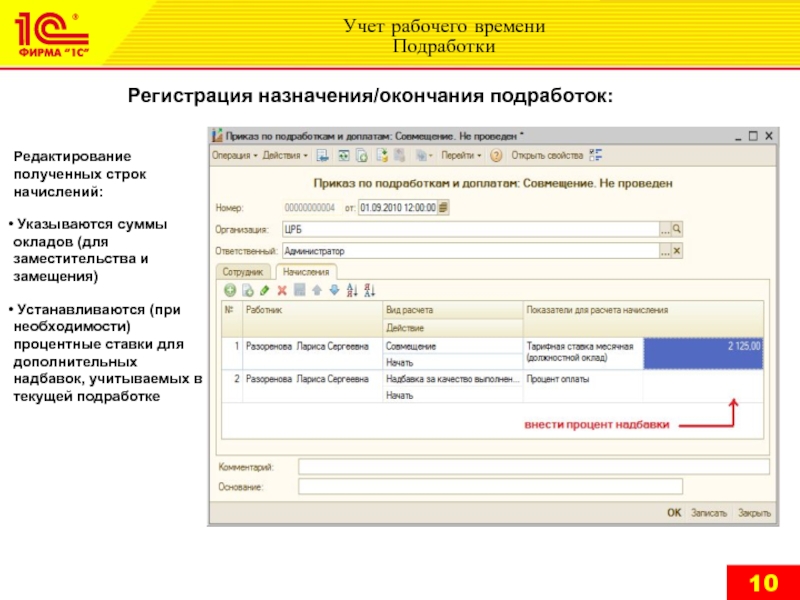Open the Операция dropdown menu
The image size is (800, 600).
click(235, 156)
